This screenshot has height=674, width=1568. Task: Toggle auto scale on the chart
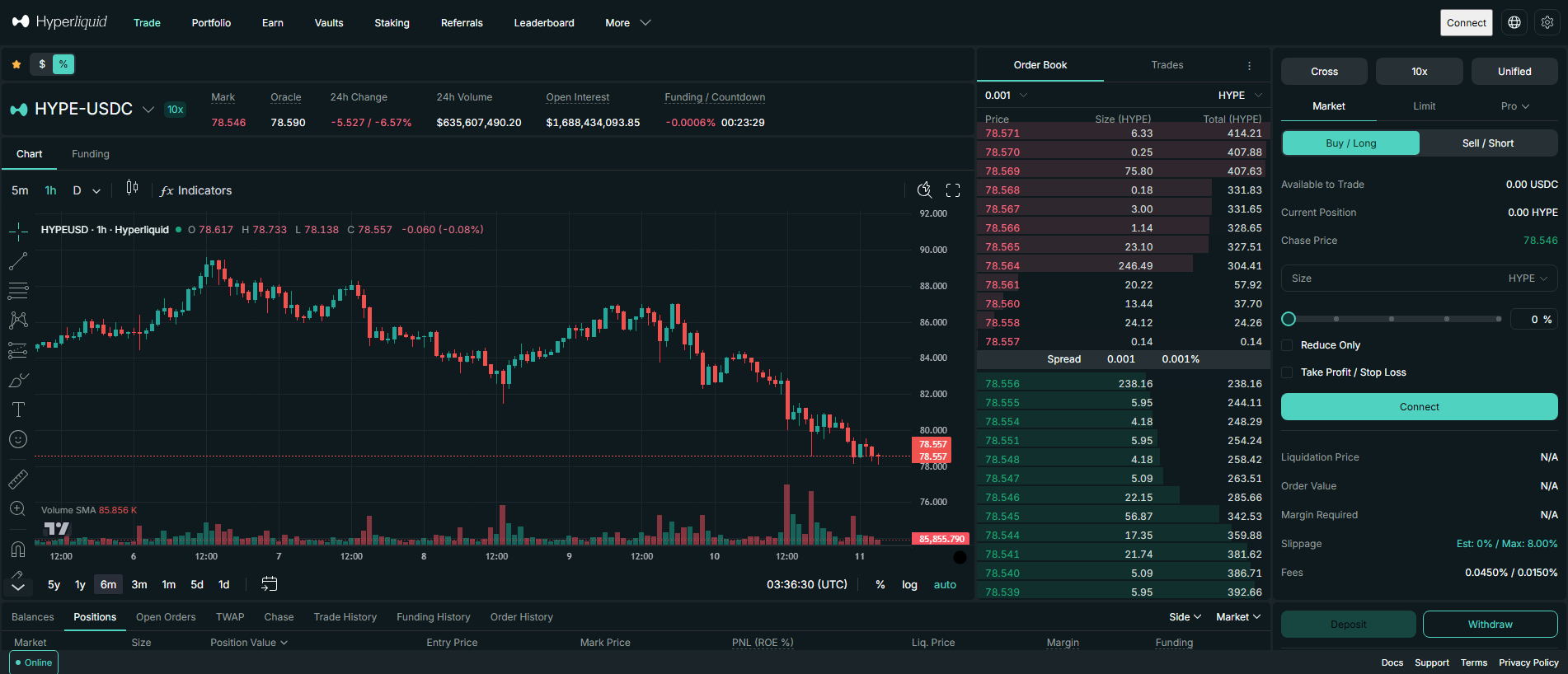945,584
